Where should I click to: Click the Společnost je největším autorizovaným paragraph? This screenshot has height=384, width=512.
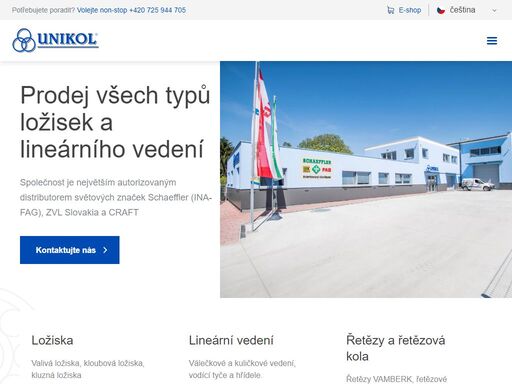pos(116,197)
